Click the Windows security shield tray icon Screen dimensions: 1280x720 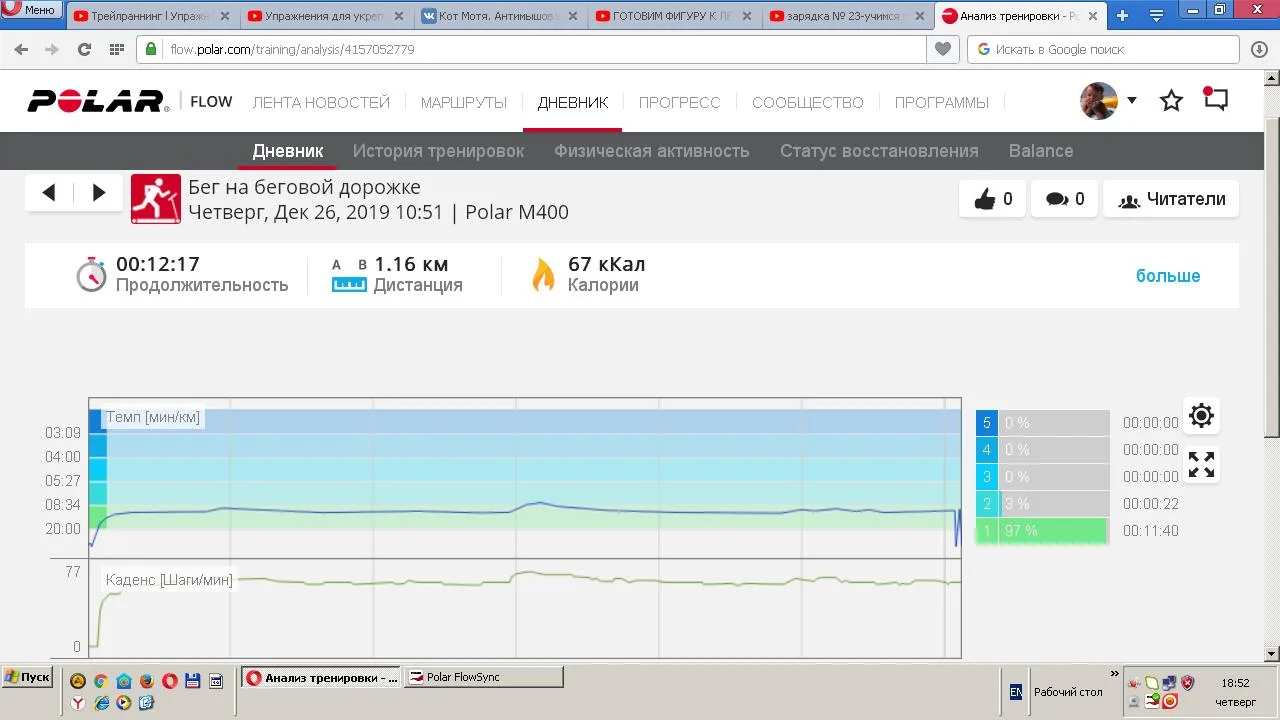coord(1187,683)
